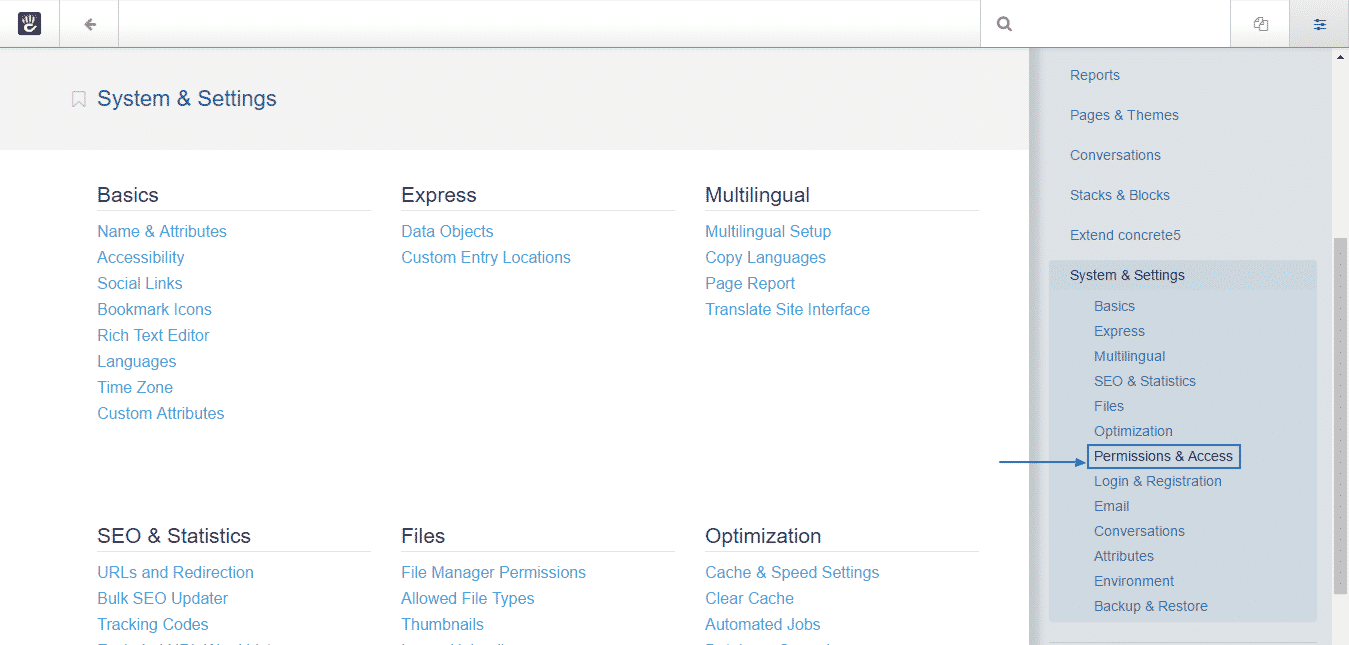Open Custom Entry Locations under Express
This screenshot has height=645, width=1349.
point(486,257)
